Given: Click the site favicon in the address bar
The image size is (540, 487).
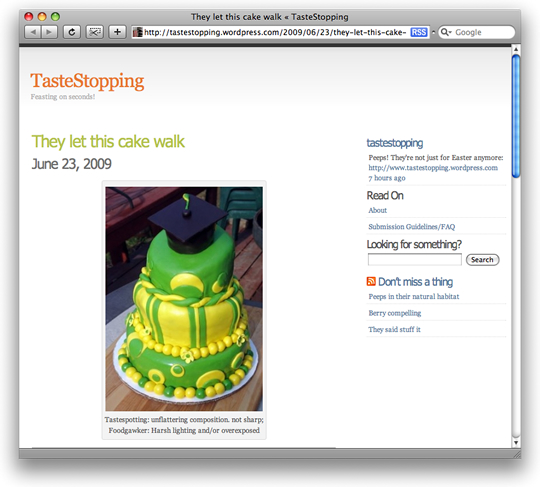Looking at the screenshot, I should [138, 32].
